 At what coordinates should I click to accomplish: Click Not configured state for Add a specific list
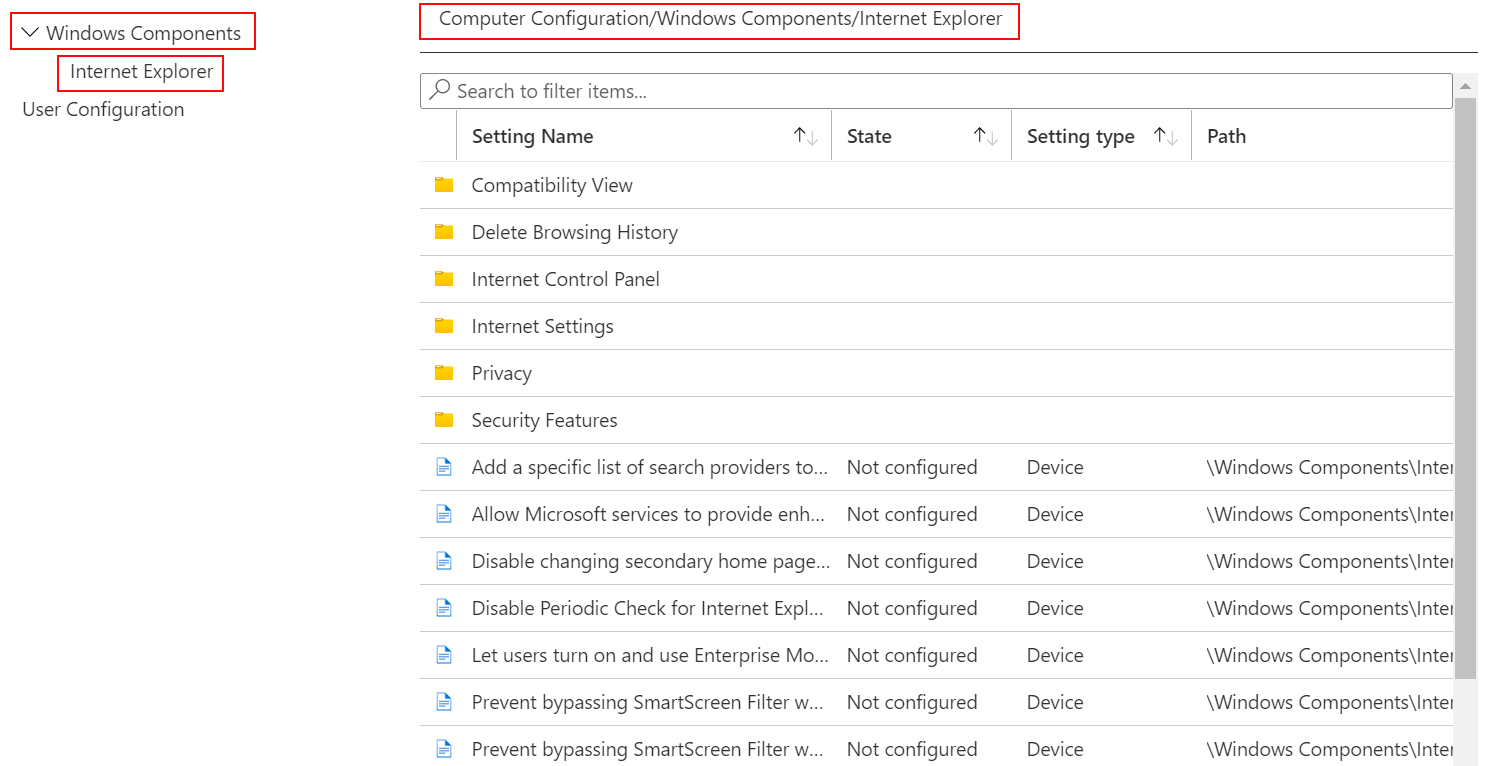click(x=912, y=468)
